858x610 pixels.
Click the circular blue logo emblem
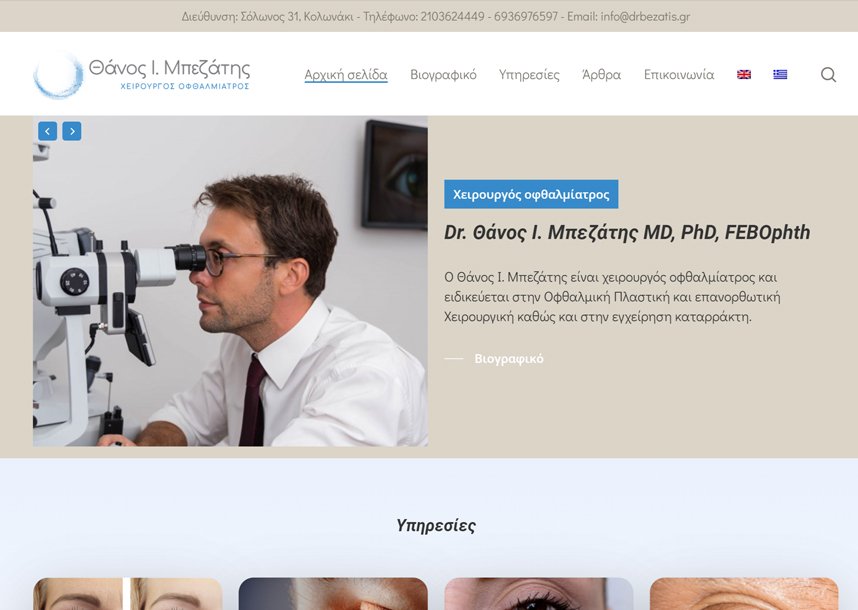click(58, 75)
